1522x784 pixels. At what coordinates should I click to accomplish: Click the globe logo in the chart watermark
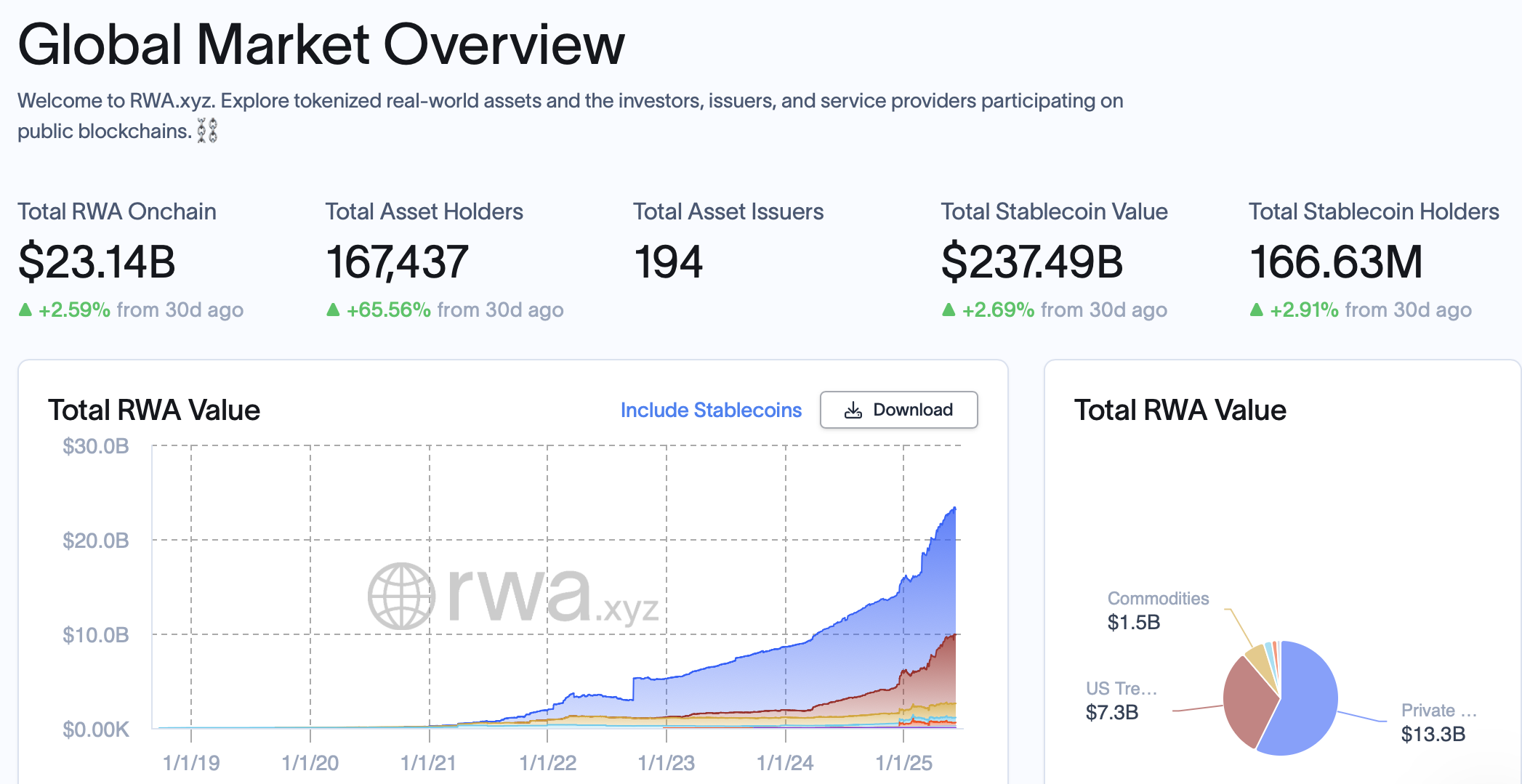pyautogui.click(x=401, y=596)
